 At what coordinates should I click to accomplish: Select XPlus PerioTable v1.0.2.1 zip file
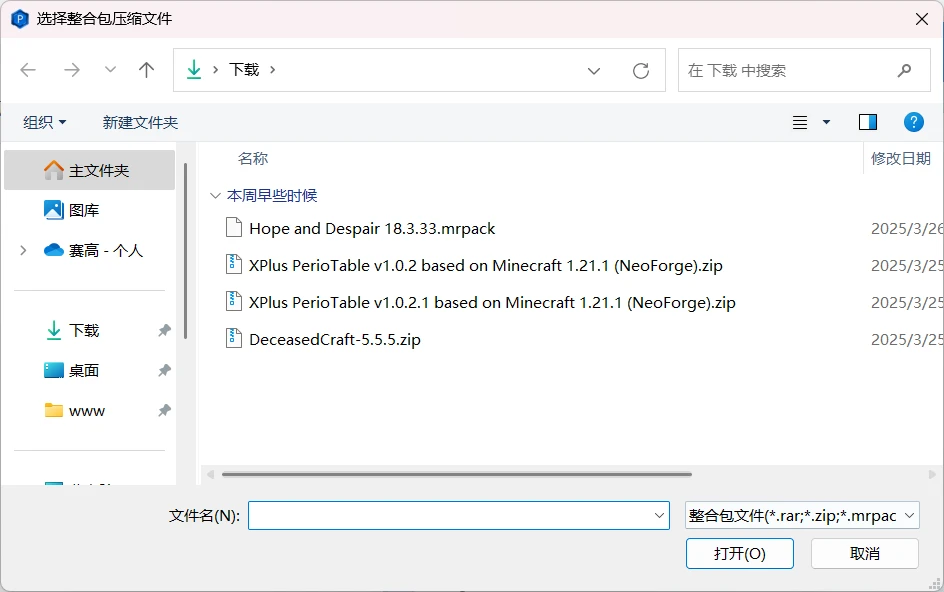492,302
